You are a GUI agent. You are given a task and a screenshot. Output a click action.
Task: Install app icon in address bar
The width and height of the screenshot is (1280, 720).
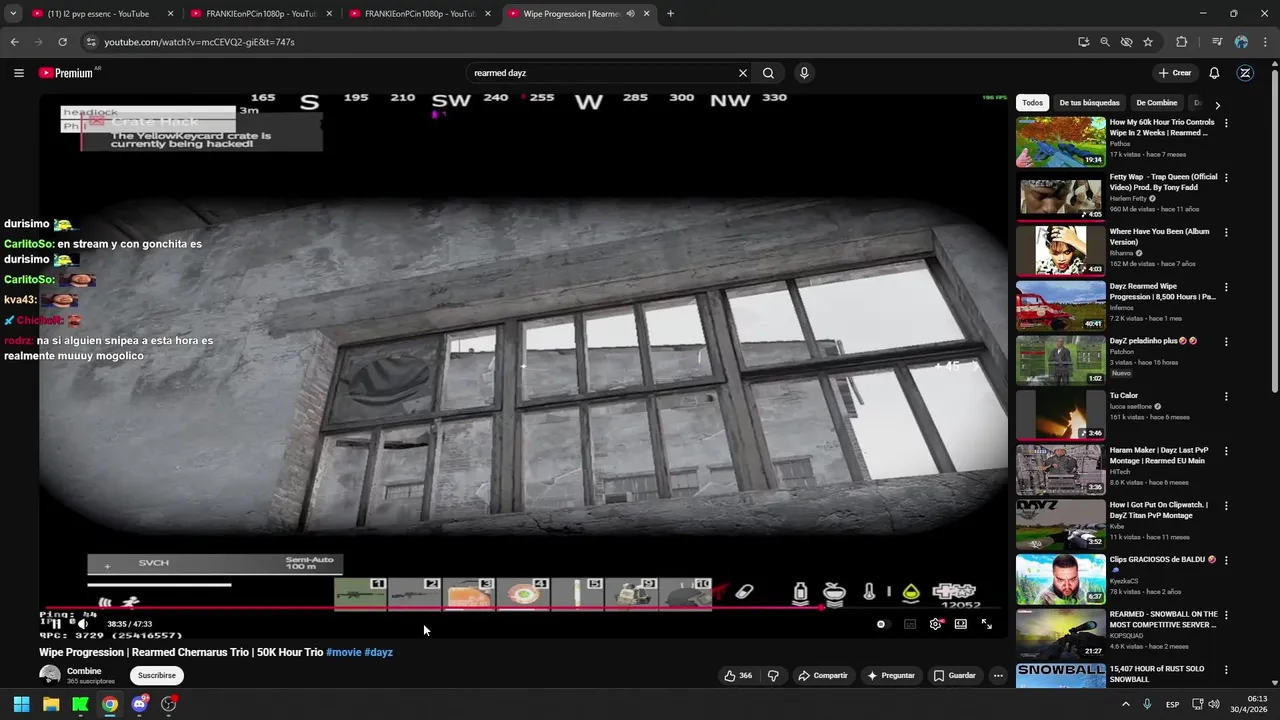coord(1084,42)
